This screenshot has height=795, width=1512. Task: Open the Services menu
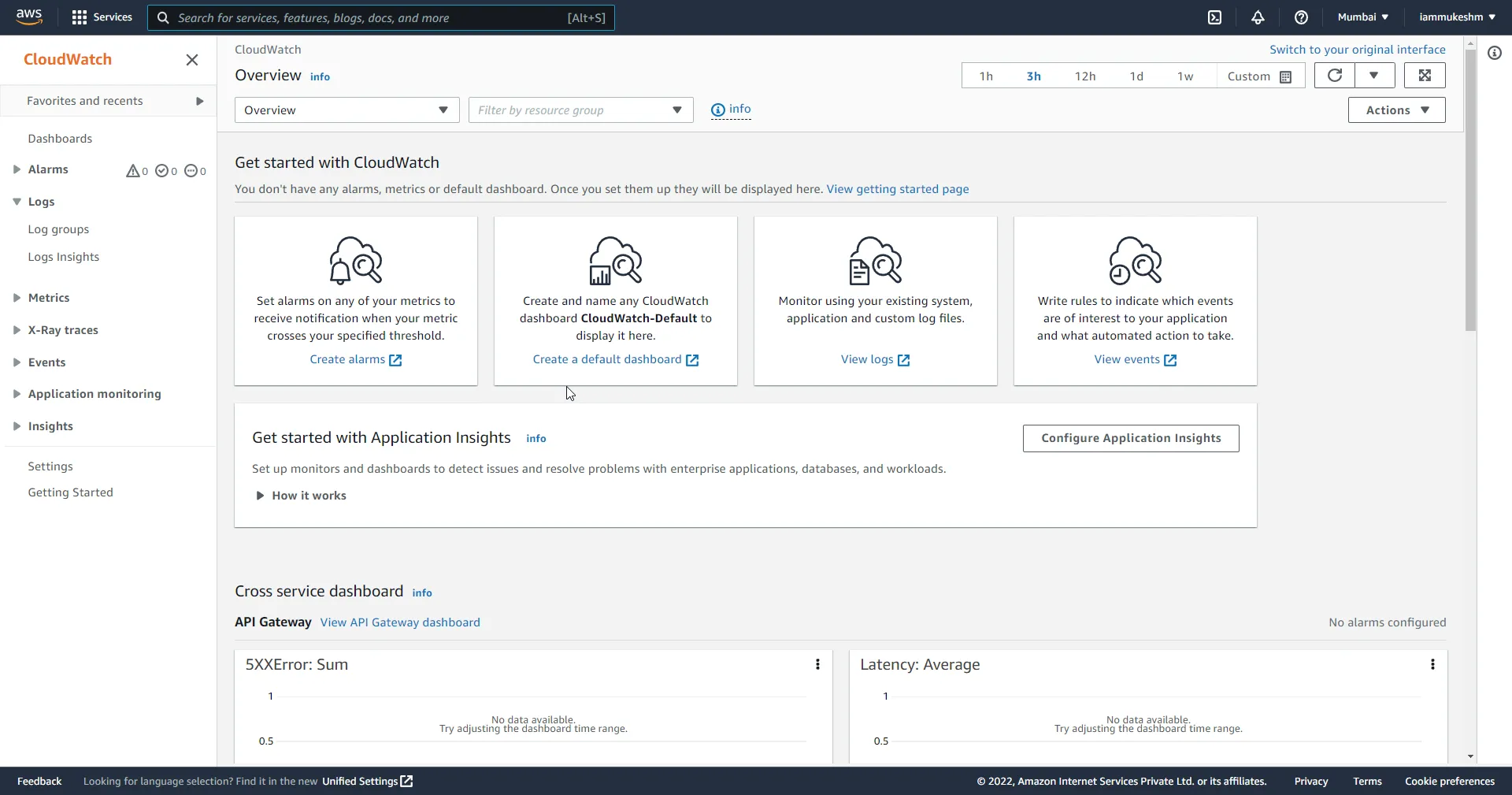tap(101, 17)
